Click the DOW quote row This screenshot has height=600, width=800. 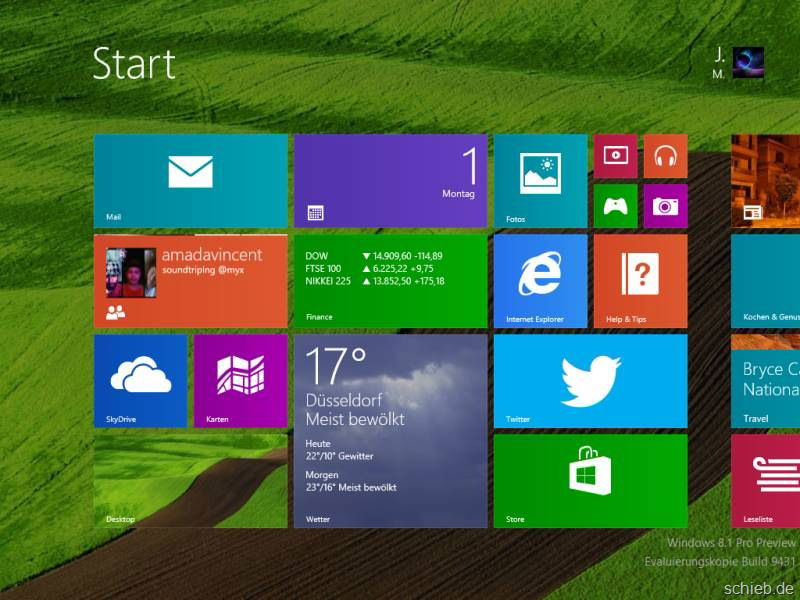click(374, 256)
